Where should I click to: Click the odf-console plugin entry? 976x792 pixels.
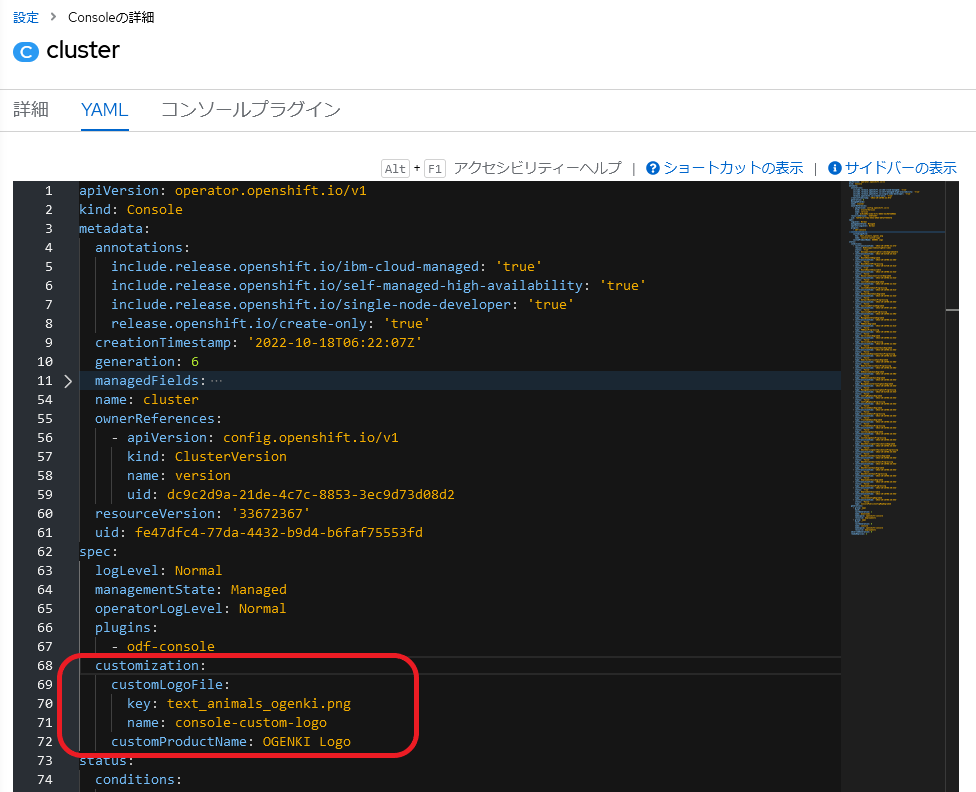click(x=171, y=646)
